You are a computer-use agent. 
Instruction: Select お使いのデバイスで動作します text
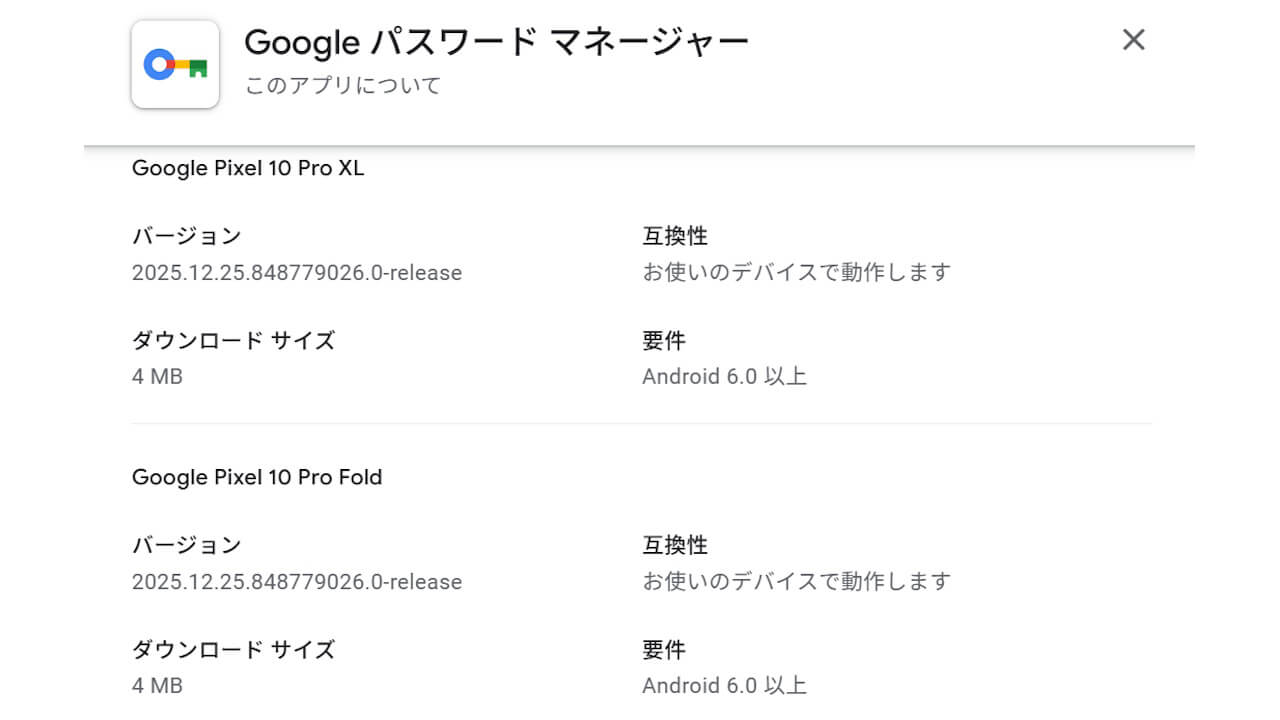795,272
